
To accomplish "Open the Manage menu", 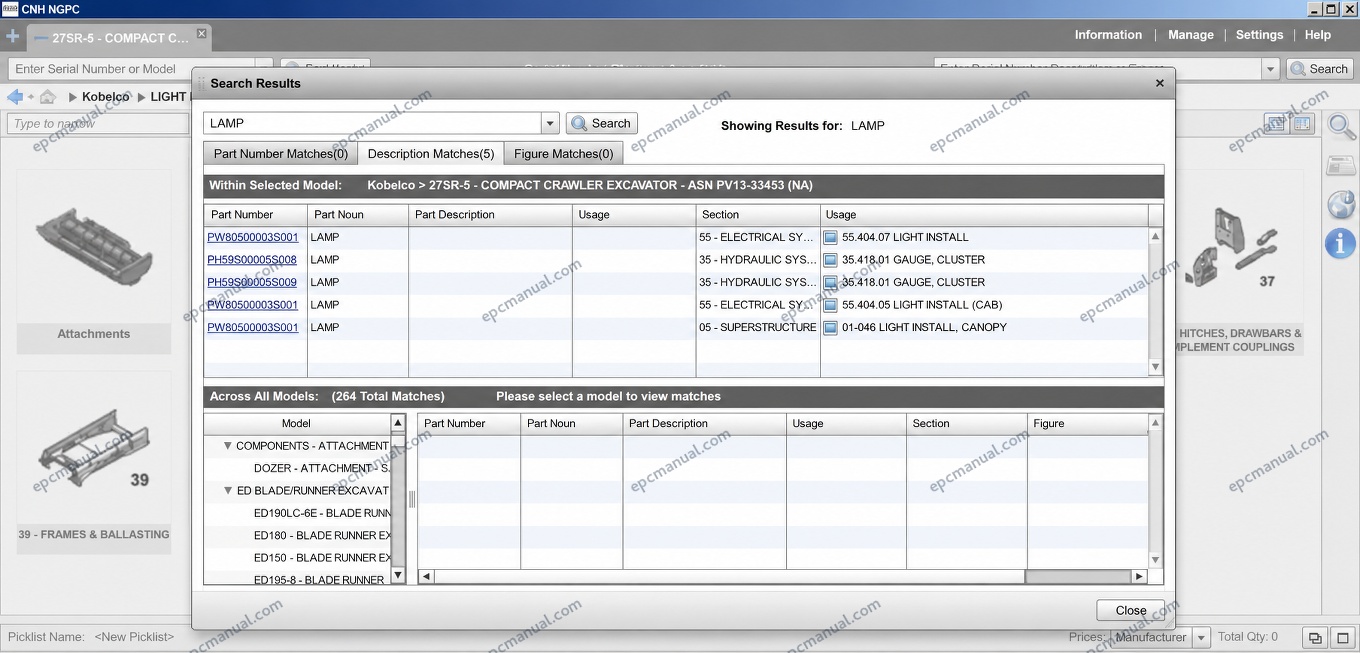I will pyautogui.click(x=1190, y=35).
